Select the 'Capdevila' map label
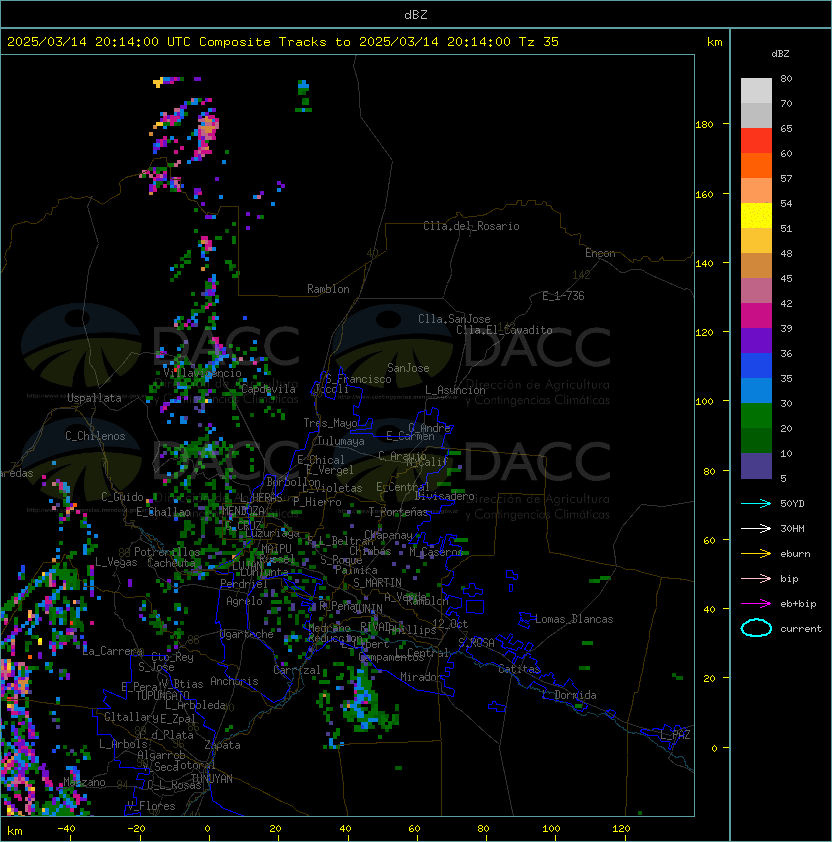The image size is (832, 842). pos(268,389)
